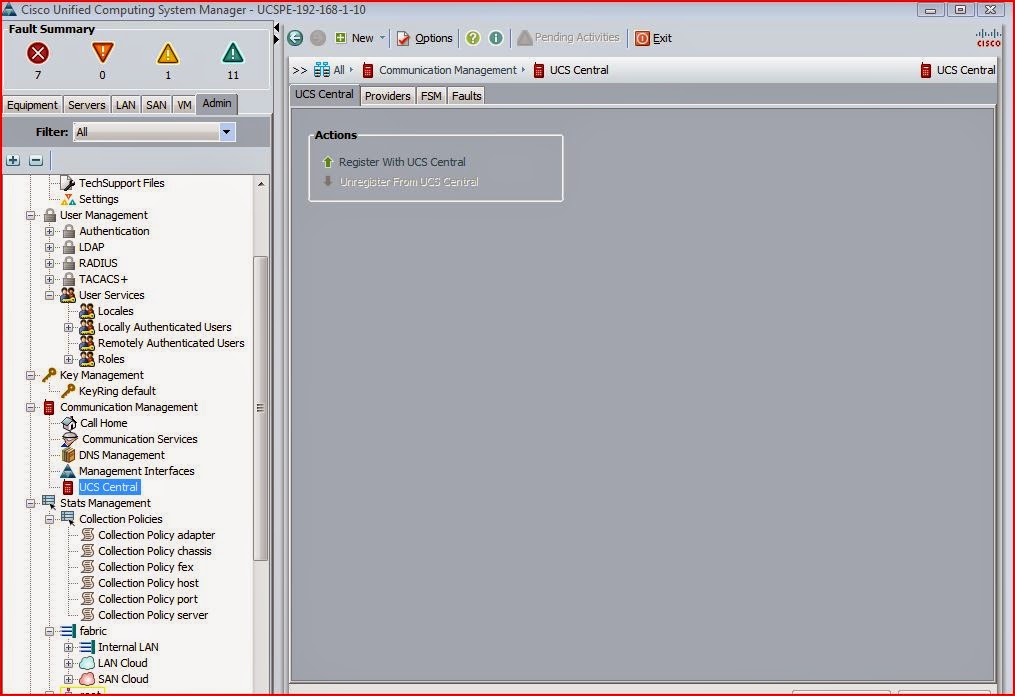Screen dimensions: 1015x696
Task: Open the info about icon in toolbar
Action: coord(496,38)
